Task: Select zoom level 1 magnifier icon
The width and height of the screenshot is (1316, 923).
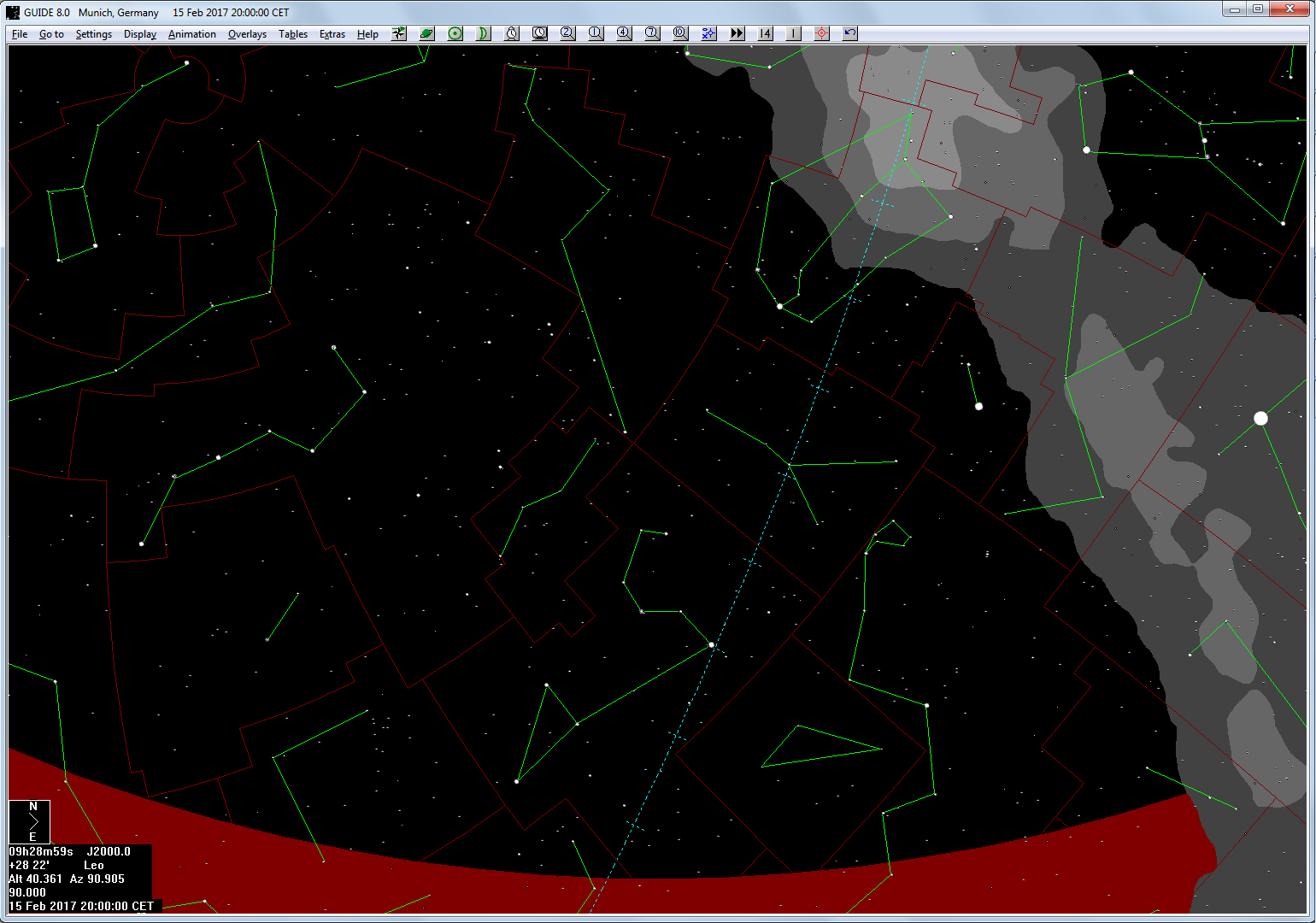Action: 596,33
